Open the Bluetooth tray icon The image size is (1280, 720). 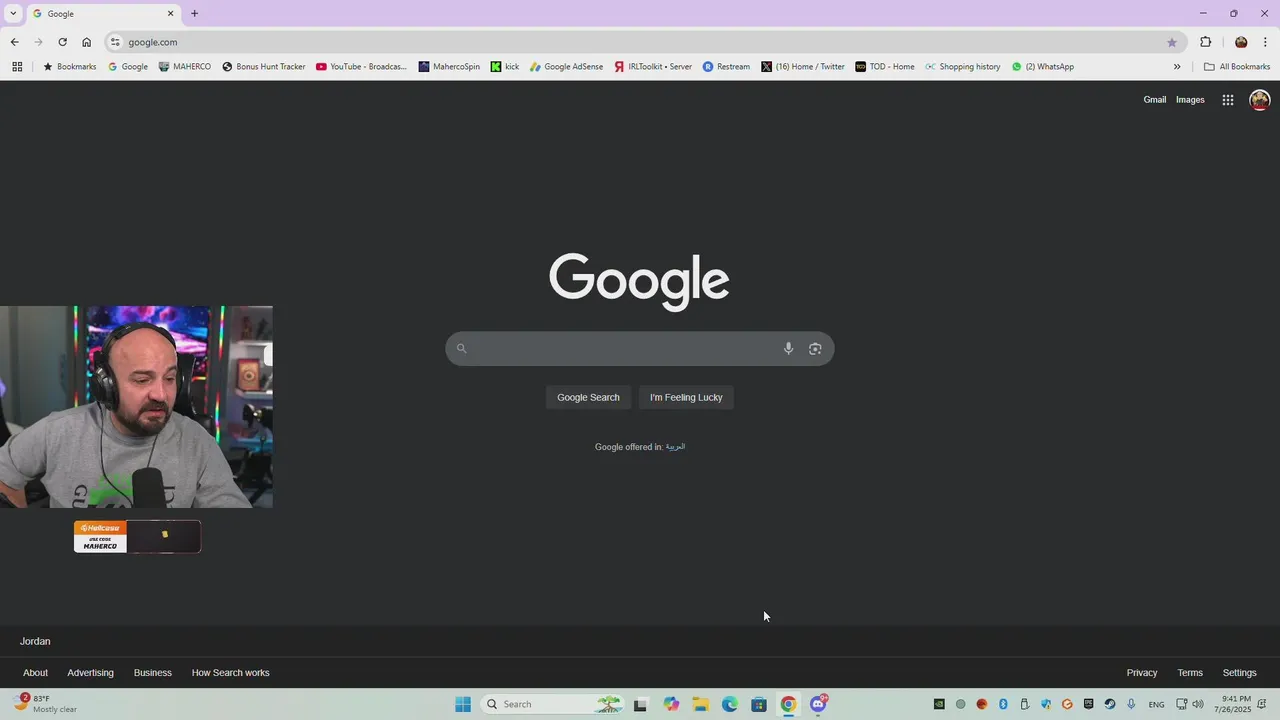click(x=1003, y=704)
